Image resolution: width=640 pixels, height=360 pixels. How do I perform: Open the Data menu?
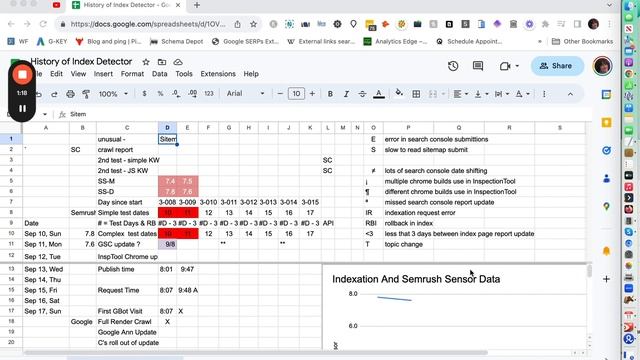(160, 74)
